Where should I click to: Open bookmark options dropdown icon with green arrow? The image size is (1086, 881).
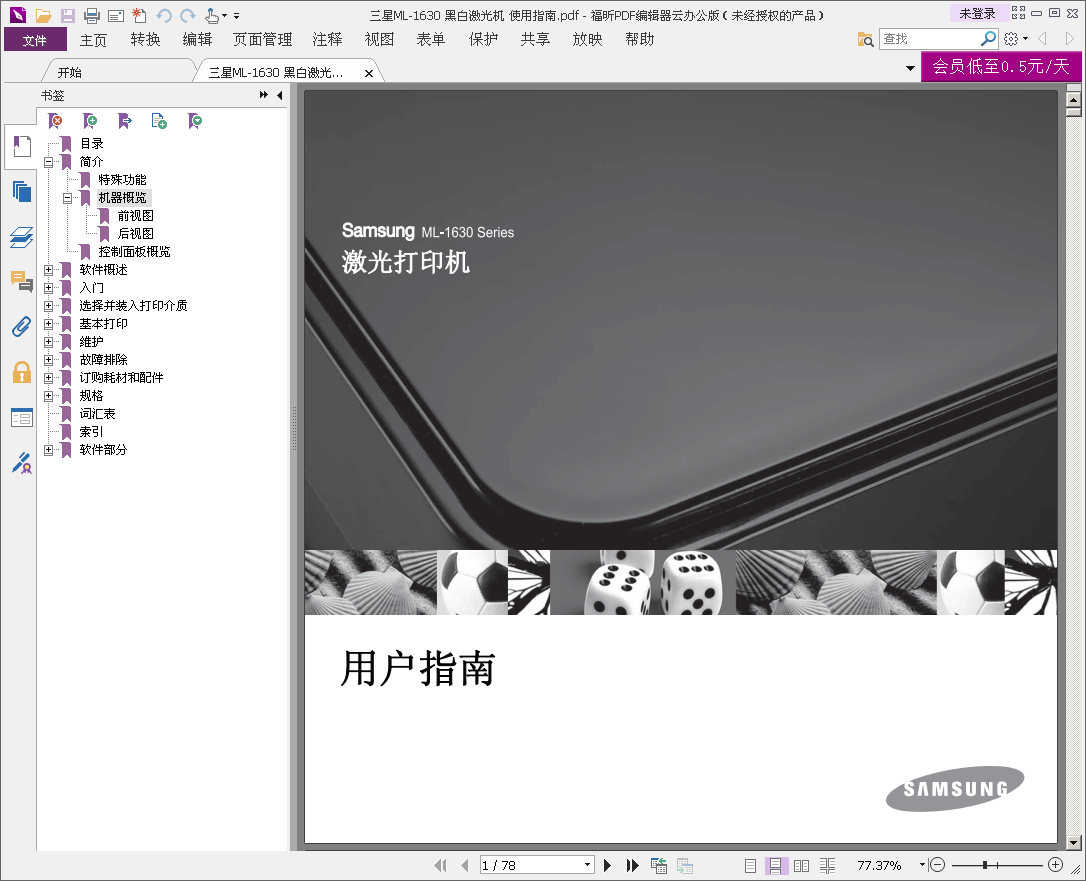pos(195,121)
